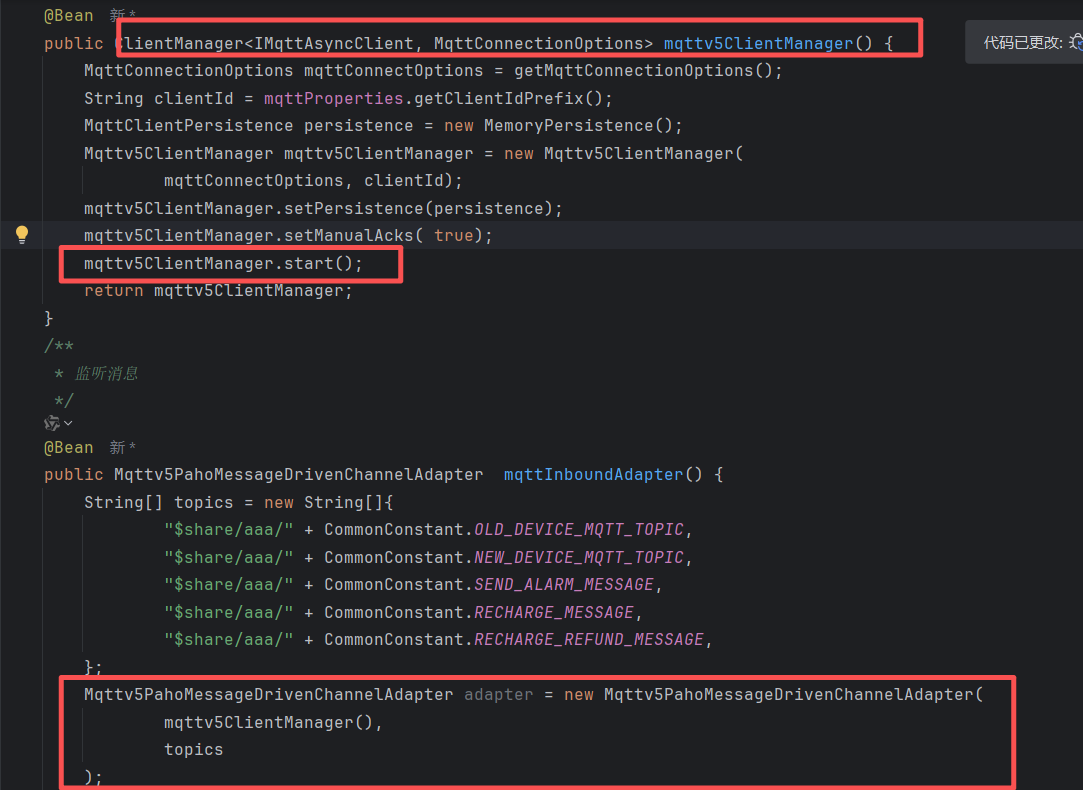Image resolution: width=1083 pixels, height=790 pixels.
Task: Click the '代码已更改' notification text
Action: point(1022,42)
